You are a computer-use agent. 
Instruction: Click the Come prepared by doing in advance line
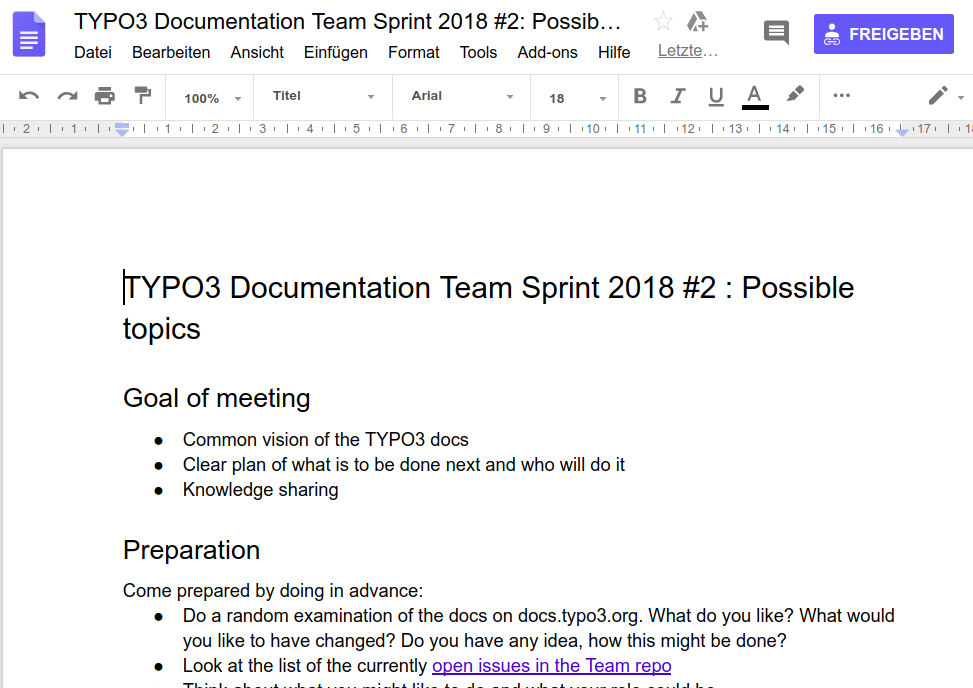(273, 591)
